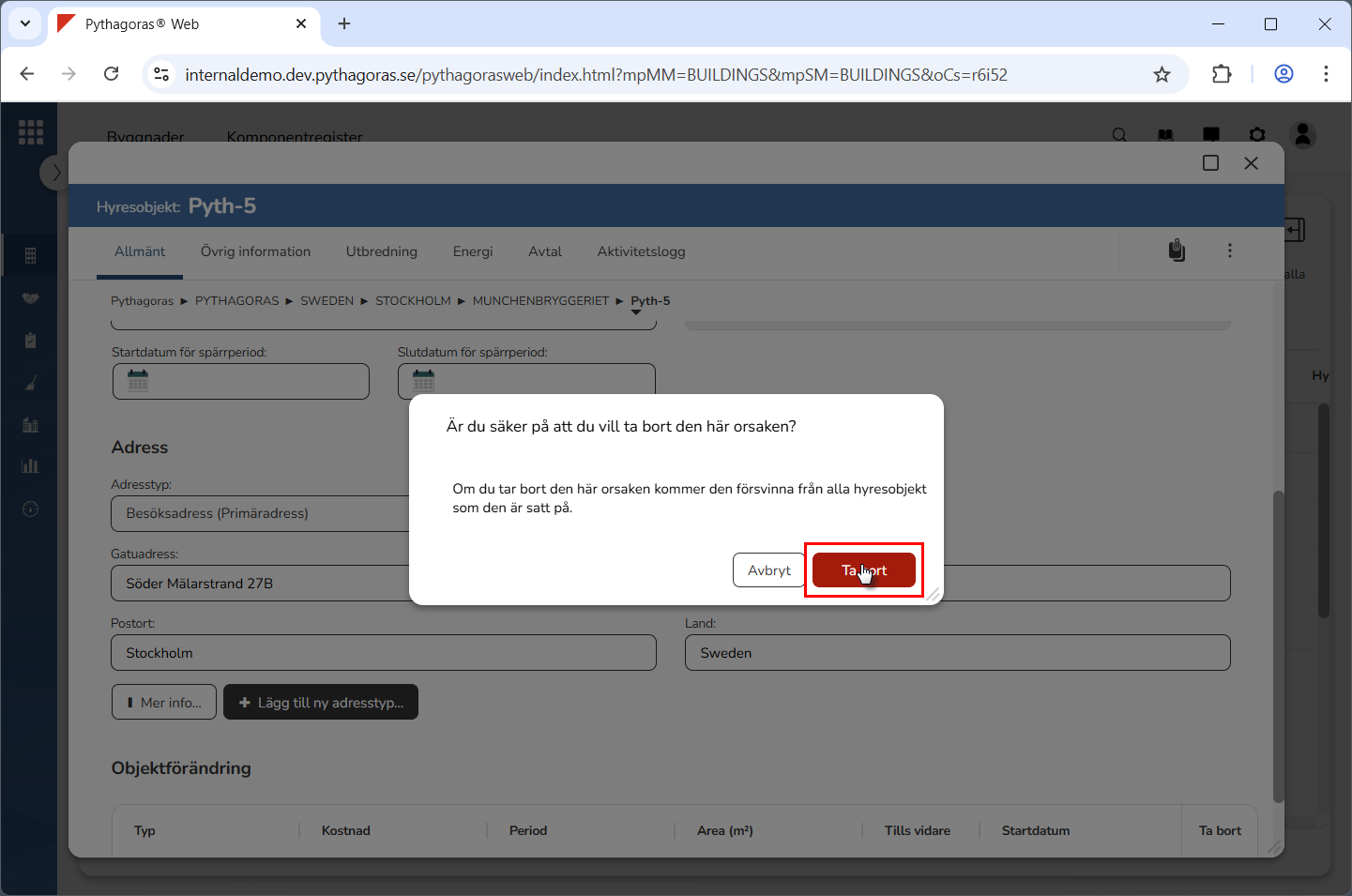Click Avbryt to cancel the dialog
The height and width of the screenshot is (896, 1352).
point(768,570)
